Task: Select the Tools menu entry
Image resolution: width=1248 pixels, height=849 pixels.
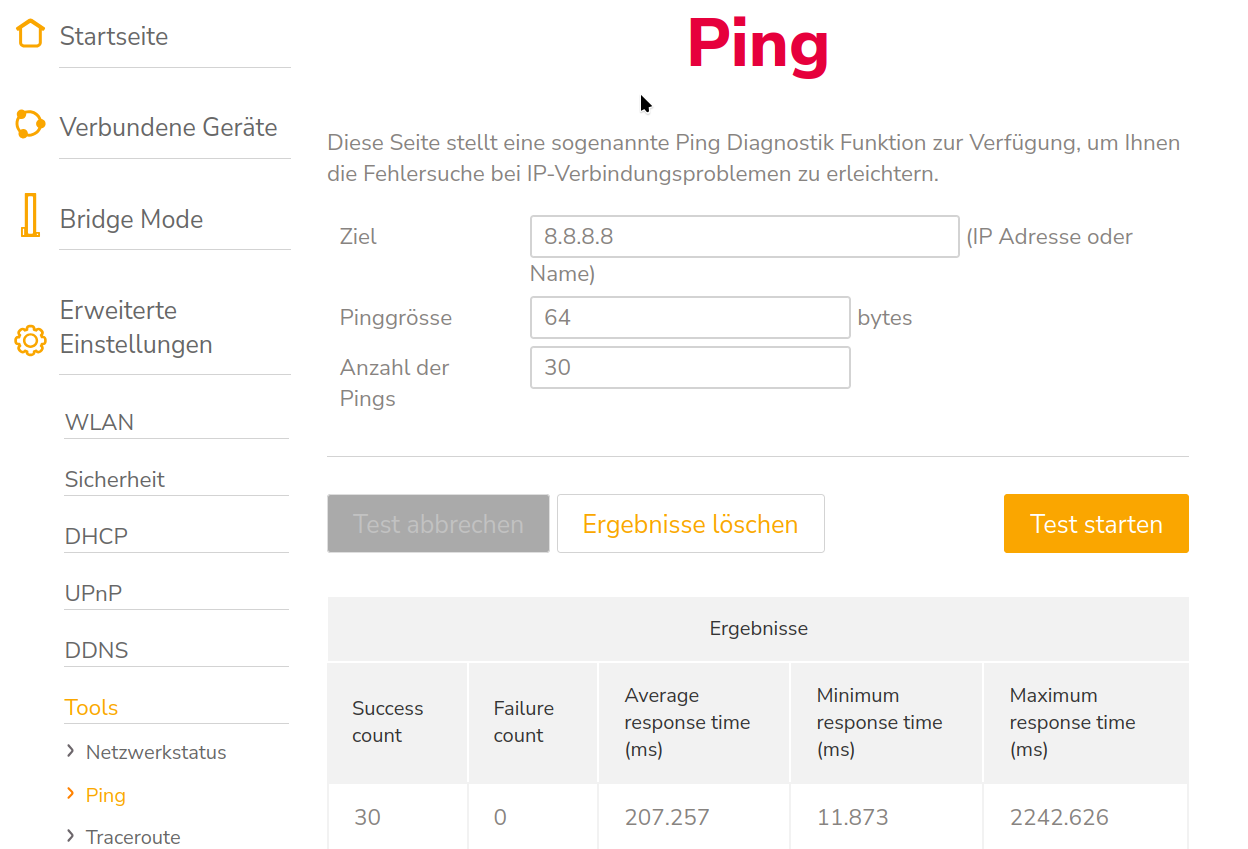Action: coord(91,707)
